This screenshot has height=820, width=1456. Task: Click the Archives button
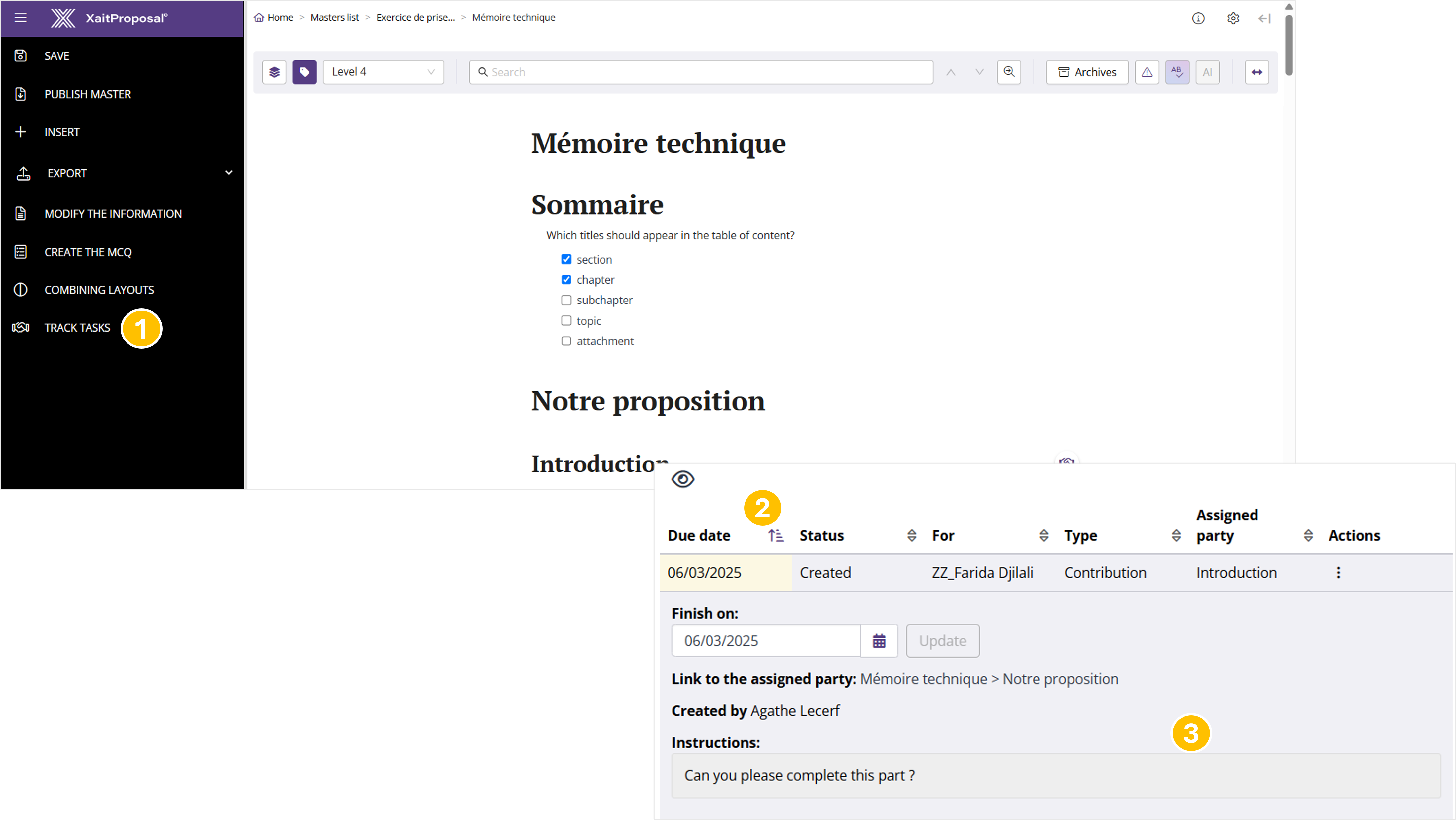[x=1087, y=72]
